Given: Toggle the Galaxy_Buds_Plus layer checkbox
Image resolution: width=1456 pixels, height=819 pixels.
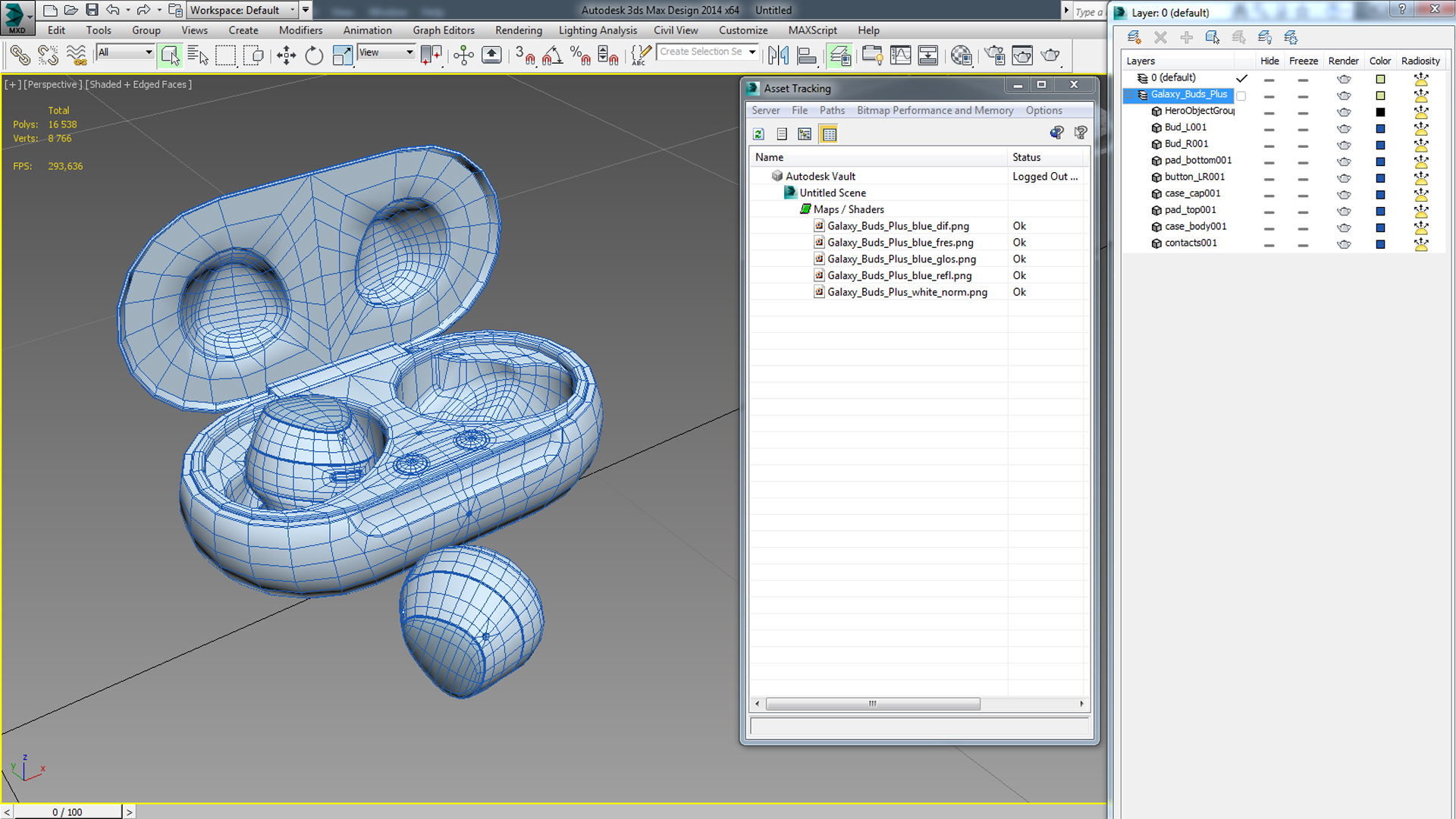Looking at the screenshot, I should [1241, 96].
